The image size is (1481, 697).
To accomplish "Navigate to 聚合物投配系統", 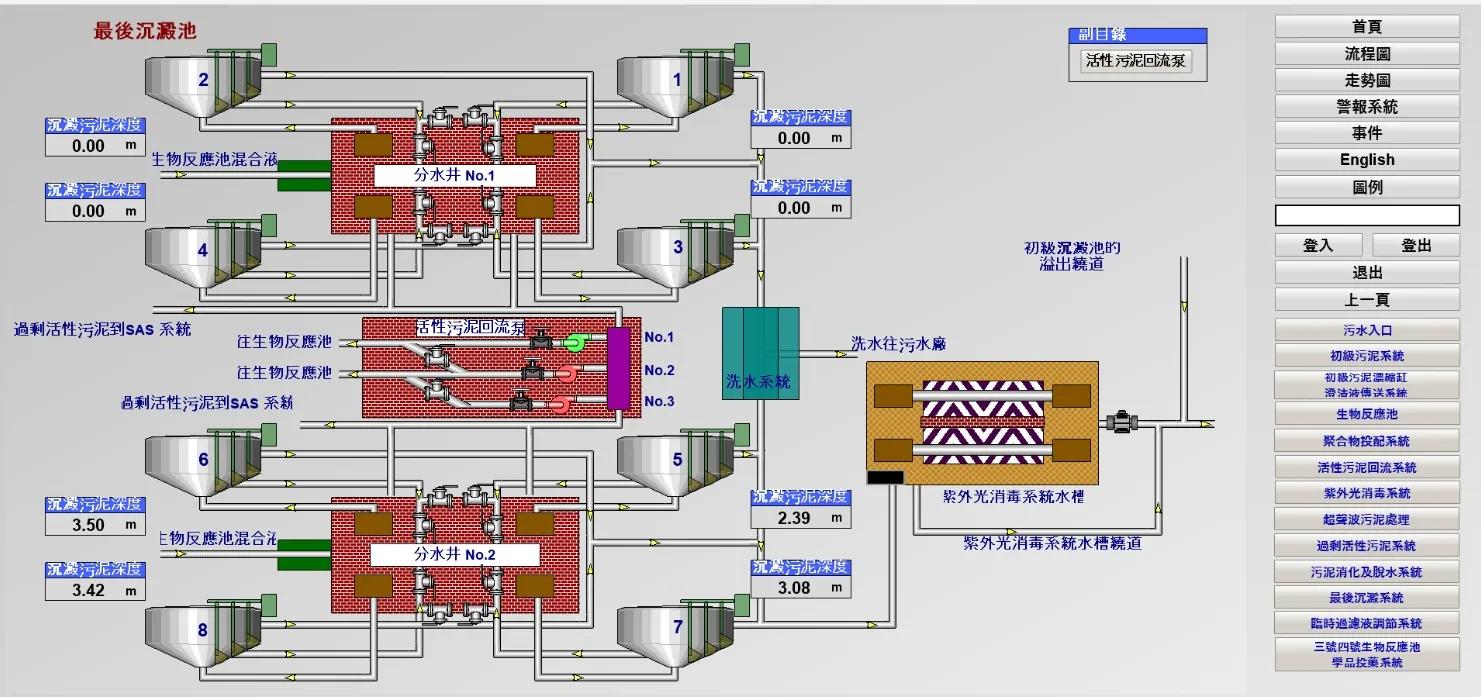I will [1367, 441].
